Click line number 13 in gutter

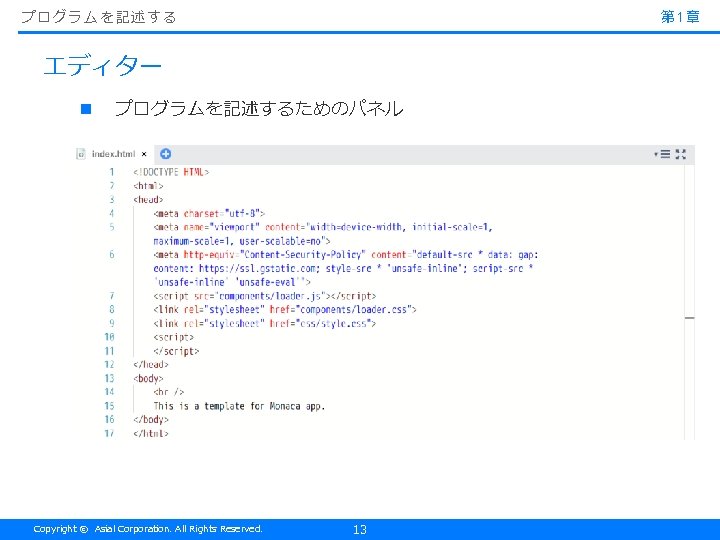click(109, 378)
